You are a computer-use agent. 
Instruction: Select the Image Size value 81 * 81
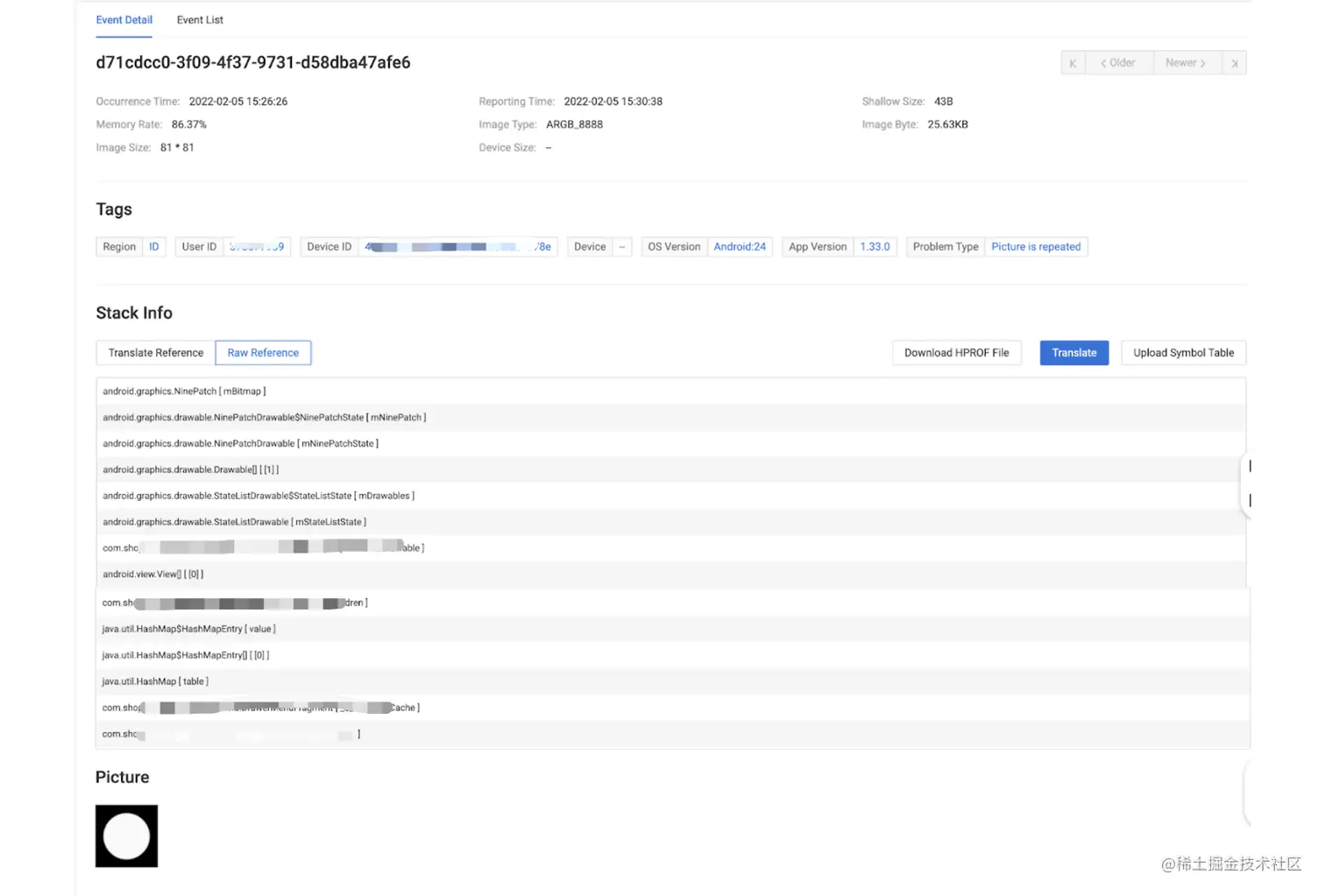coord(177,147)
